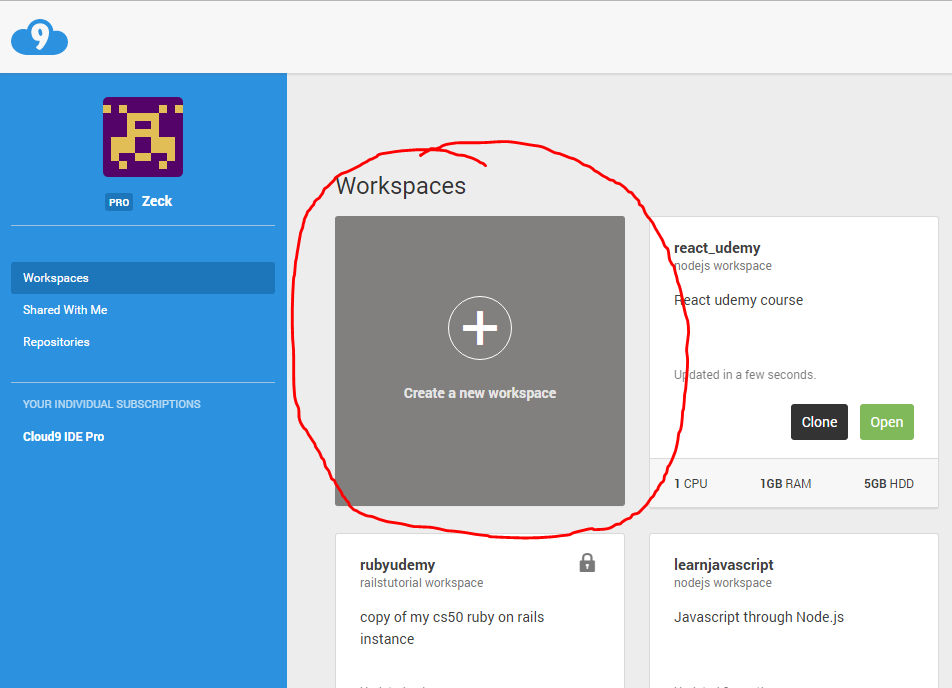Clone the react_udemy workspace
This screenshot has width=952, height=688.
(819, 422)
